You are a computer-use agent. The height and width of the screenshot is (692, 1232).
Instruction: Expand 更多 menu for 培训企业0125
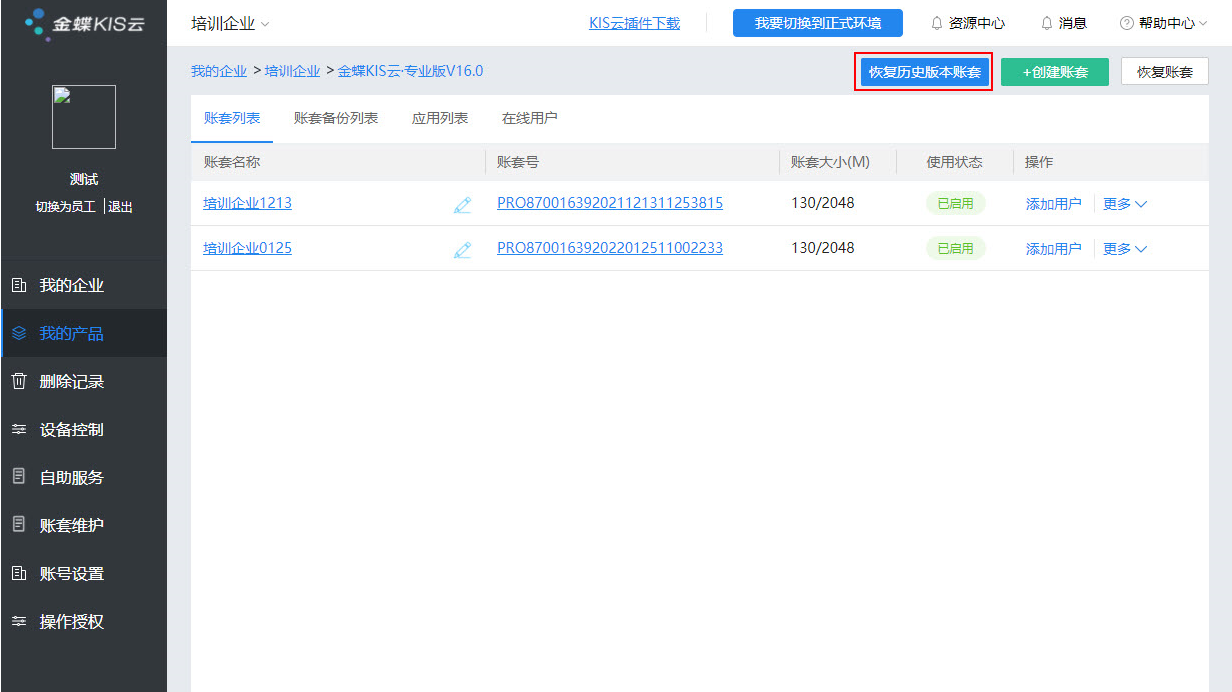[1125, 249]
